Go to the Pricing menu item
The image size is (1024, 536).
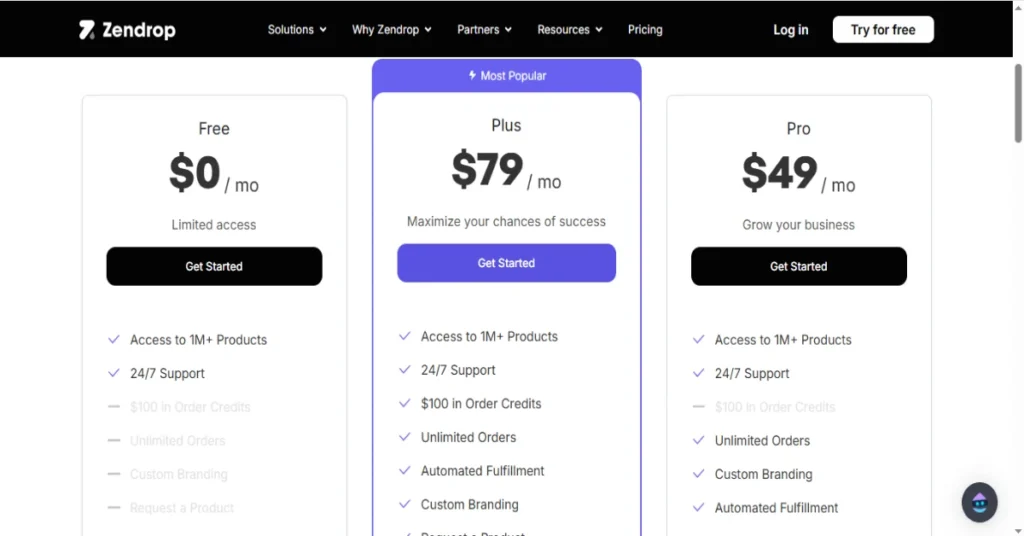pos(645,29)
